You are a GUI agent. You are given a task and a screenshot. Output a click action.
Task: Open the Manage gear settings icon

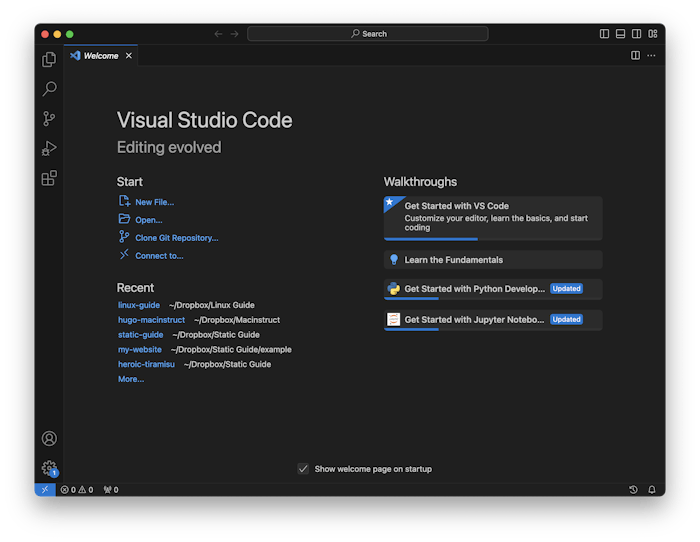[49, 467]
